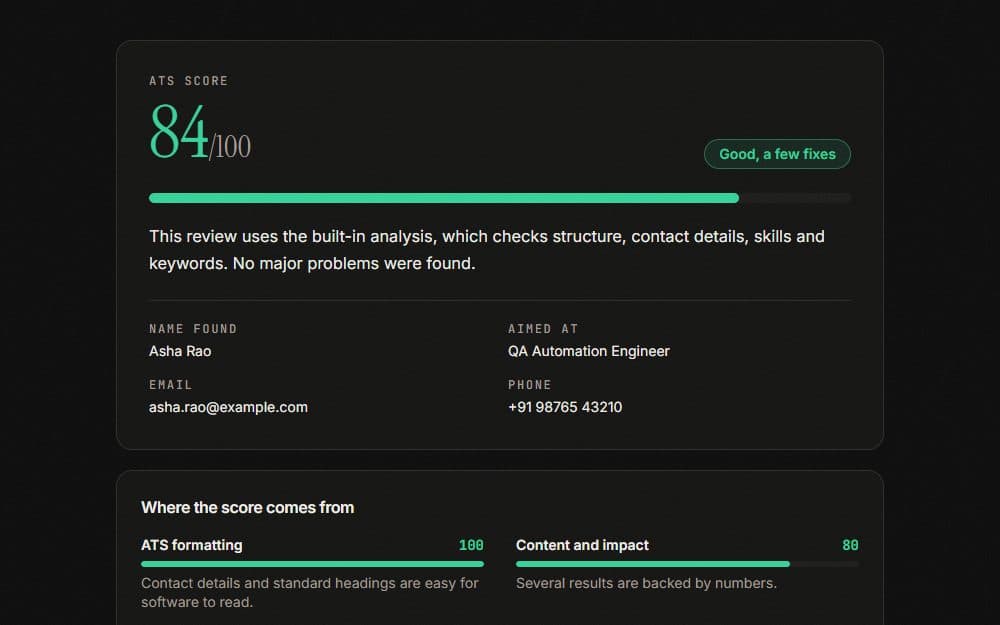Click the 'ATS formatting' label

click(x=191, y=545)
